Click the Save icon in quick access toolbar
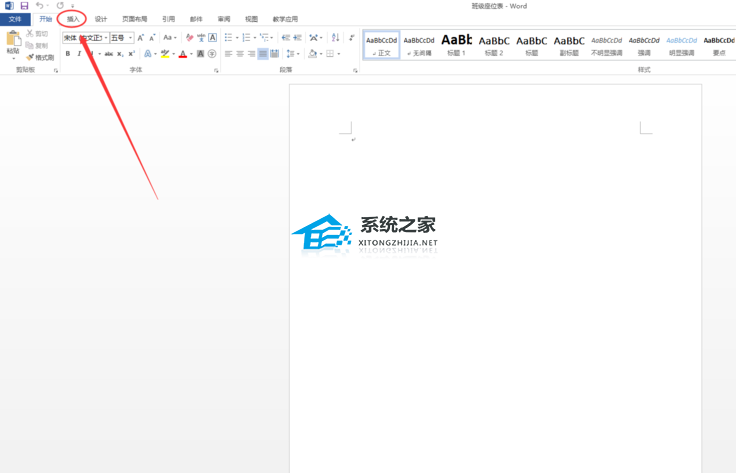 click(24, 6)
